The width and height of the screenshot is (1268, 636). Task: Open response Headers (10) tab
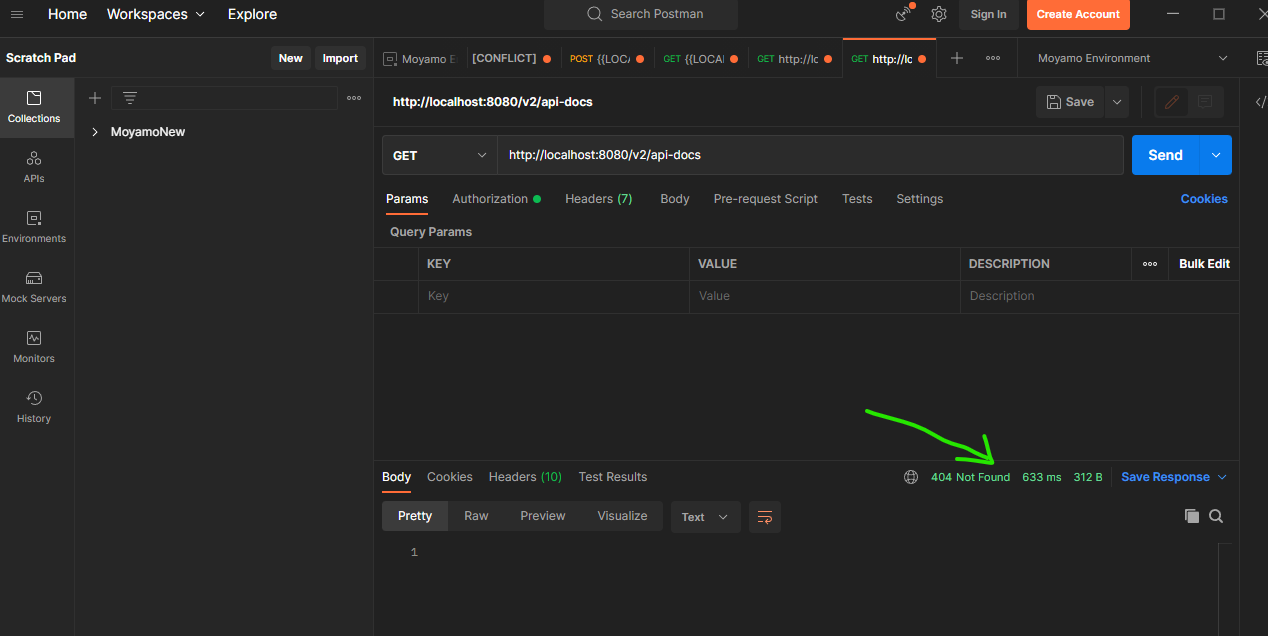click(525, 477)
